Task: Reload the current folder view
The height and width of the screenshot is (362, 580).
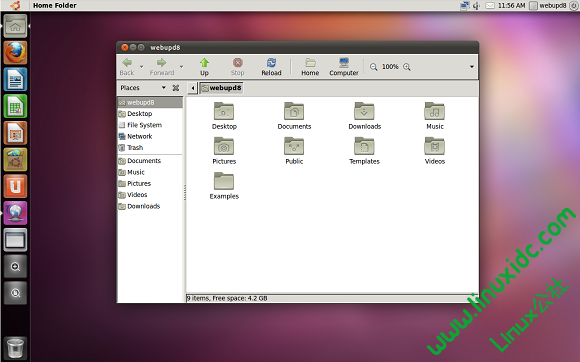Action: click(x=271, y=67)
